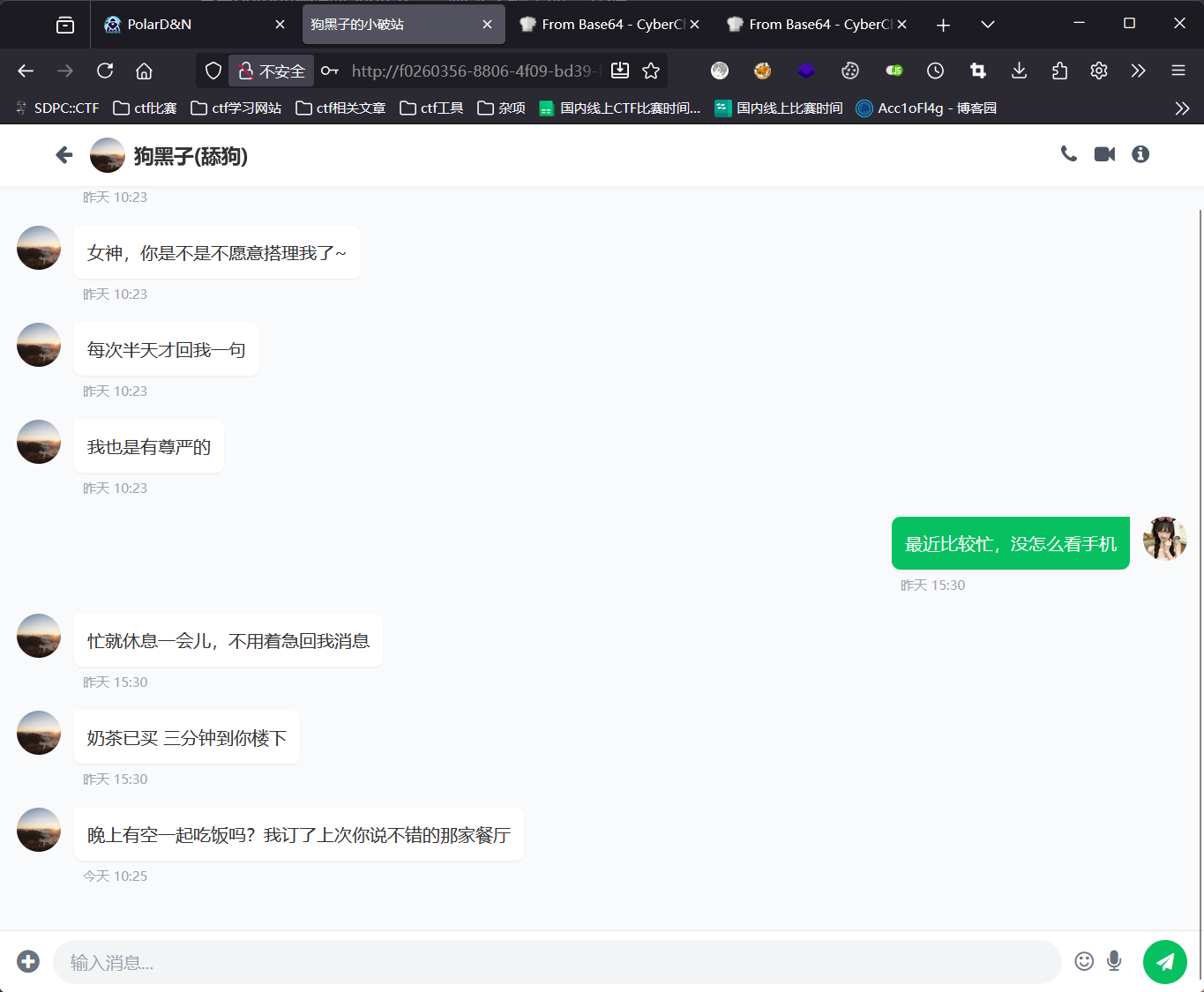Bookmark this page with the star icon
Image resolution: width=1204 pixels, height=992 pixels.
[651, 71]
